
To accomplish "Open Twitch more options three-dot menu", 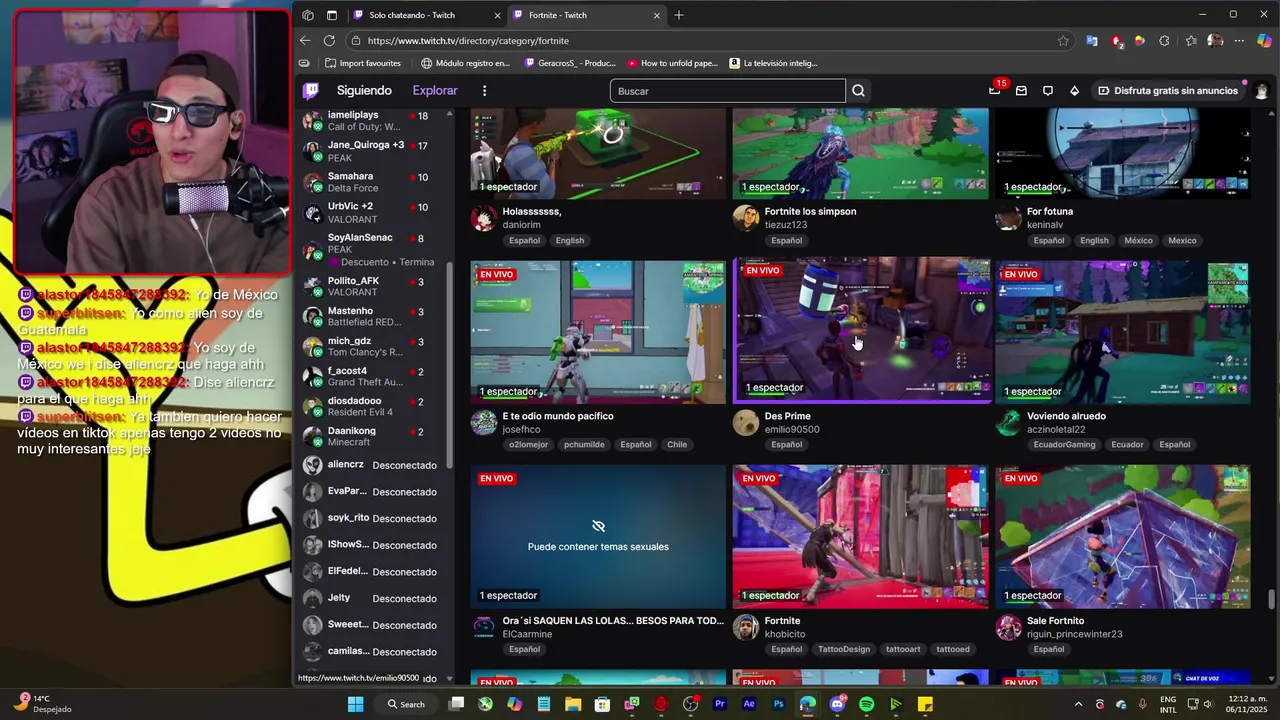I will 484,90.
